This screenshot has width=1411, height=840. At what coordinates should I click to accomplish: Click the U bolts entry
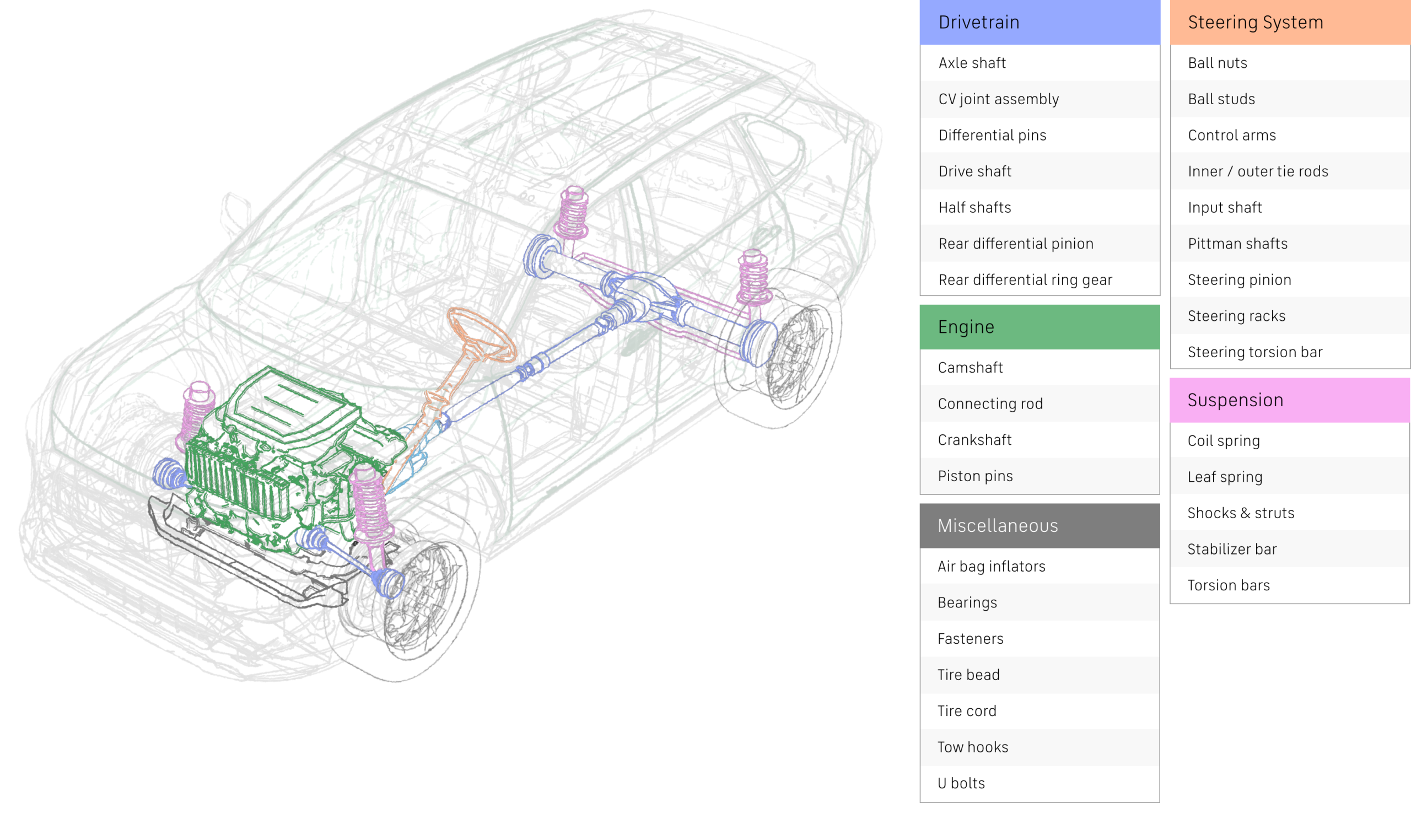tap(1040, 784)
